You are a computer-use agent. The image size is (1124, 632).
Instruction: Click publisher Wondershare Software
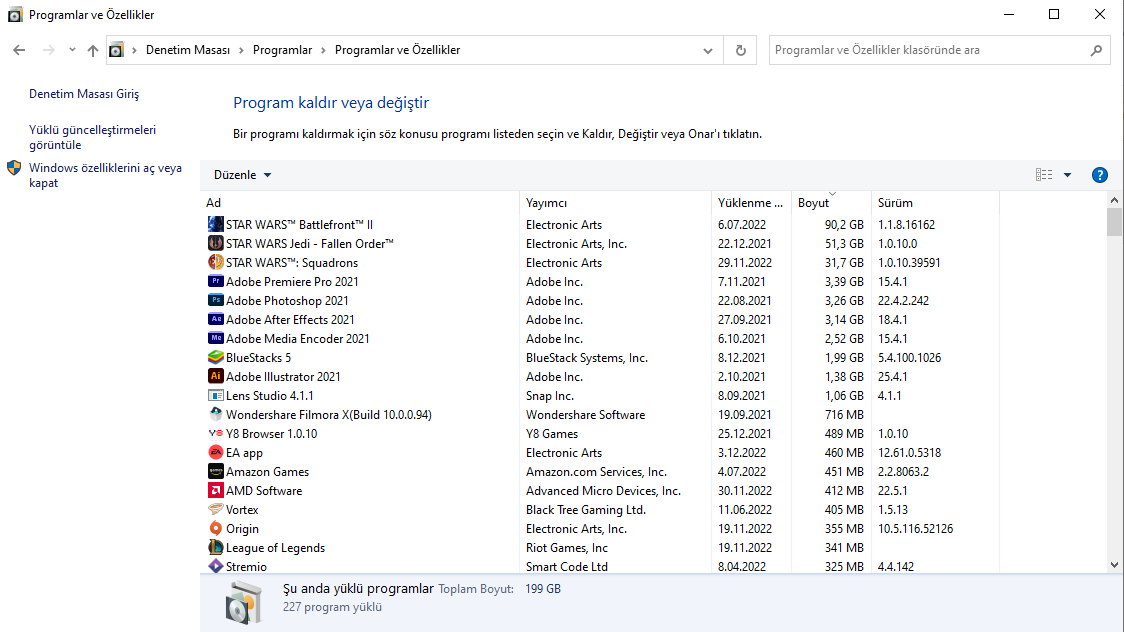pyautogui.click(x=586, y=415)
